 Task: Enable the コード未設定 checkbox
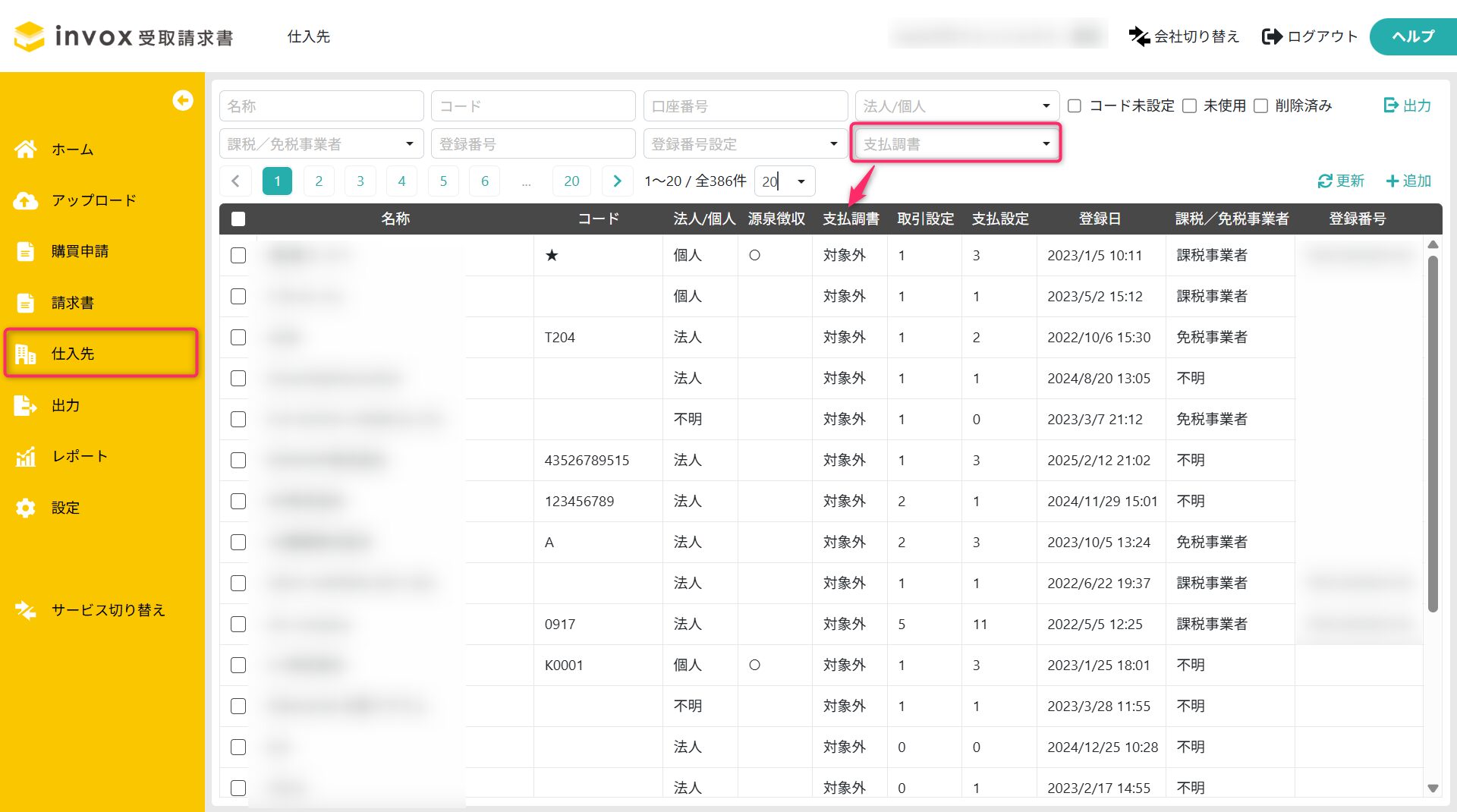tap(1075, 105)
